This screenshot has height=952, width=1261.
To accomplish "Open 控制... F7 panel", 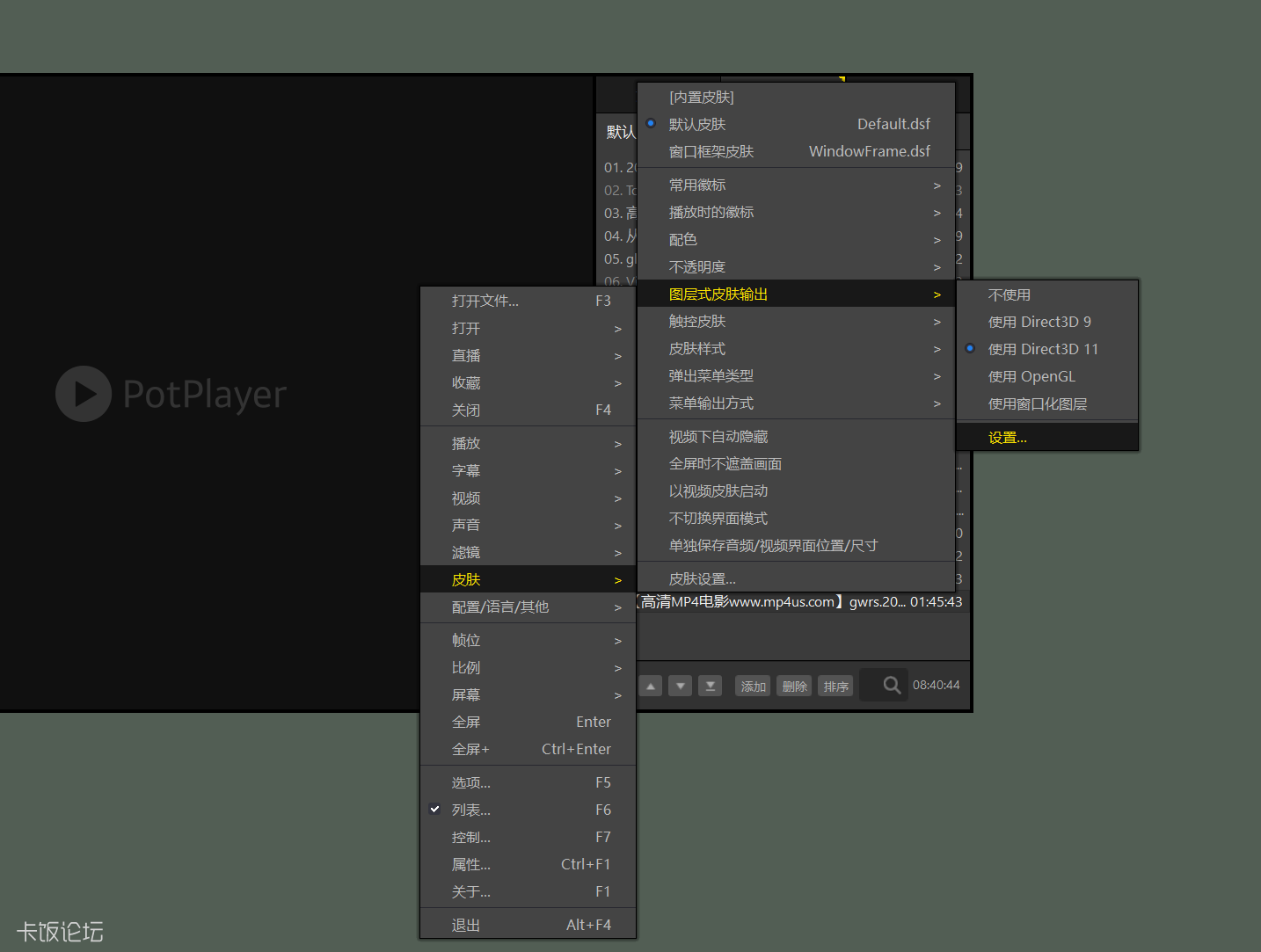I will pyautogui.click(x=528, y=837).
